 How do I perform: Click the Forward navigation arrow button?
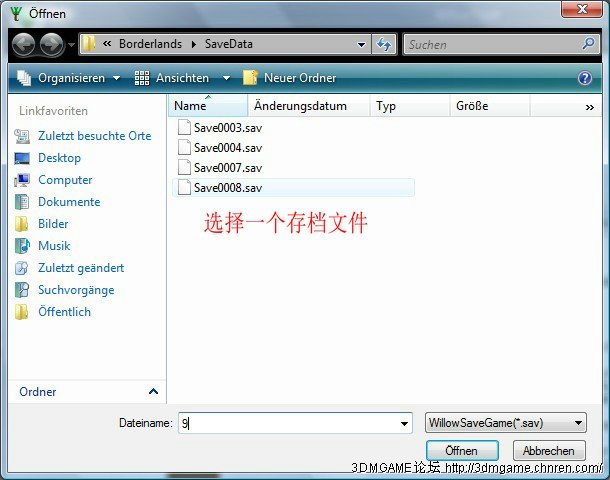coord(51,45)
